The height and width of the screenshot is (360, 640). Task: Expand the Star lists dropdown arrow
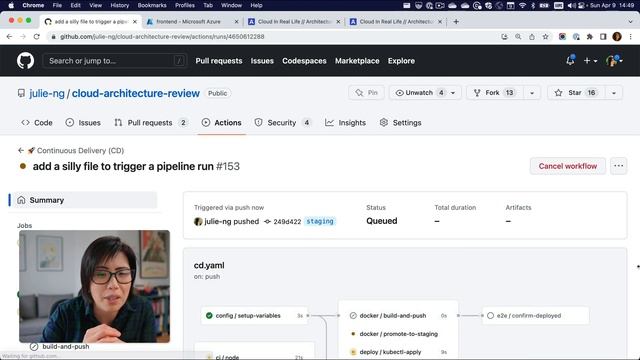pos(613,93)
